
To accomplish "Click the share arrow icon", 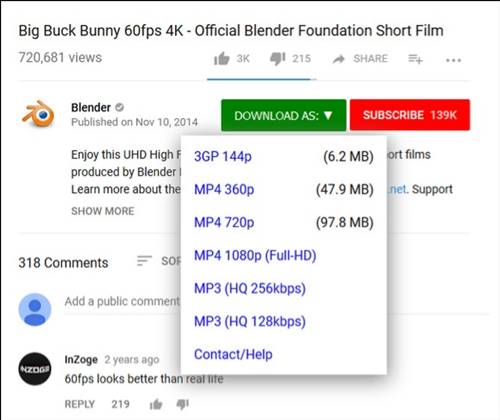I will pos(339,59).
